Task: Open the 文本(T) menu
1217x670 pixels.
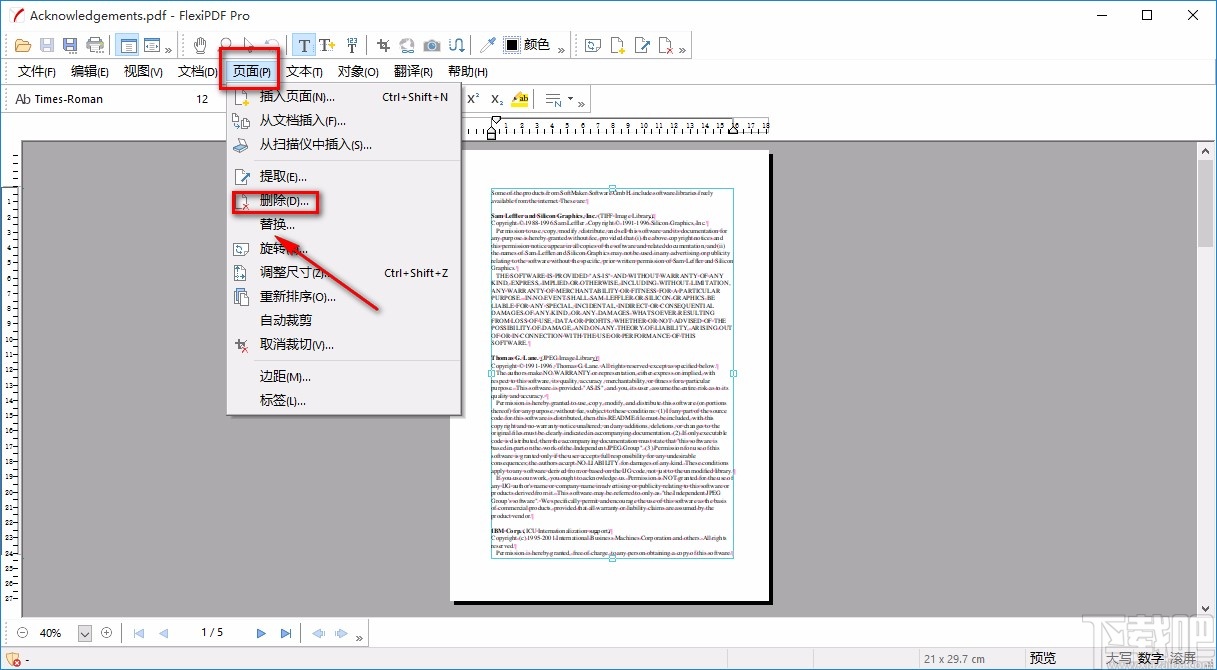Action: click(x=303, y=72)
